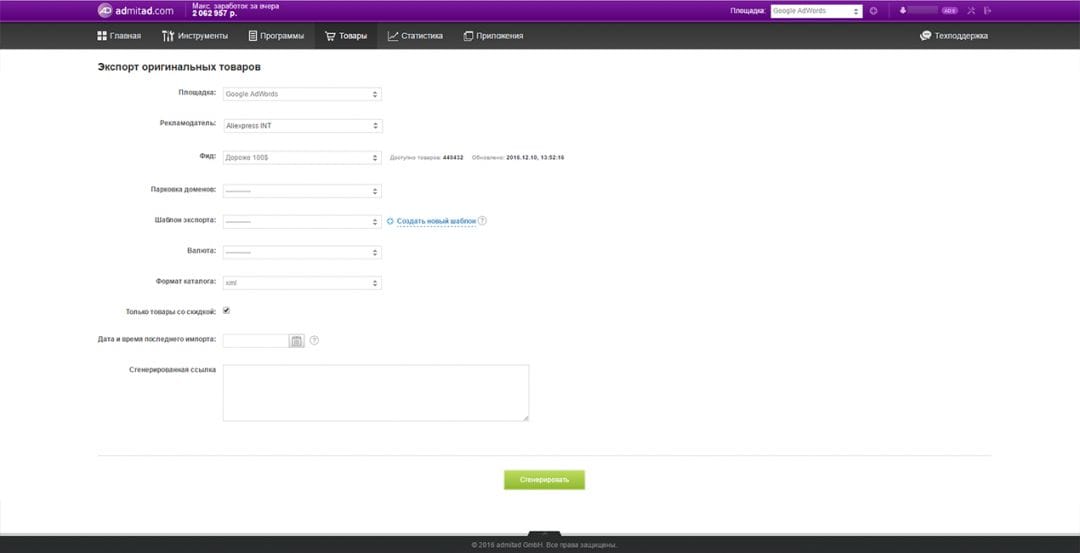This screenshot has height=553, width=1080.
Task: Open the Площадка dropdown in the form
Action: tap(302, 94)
